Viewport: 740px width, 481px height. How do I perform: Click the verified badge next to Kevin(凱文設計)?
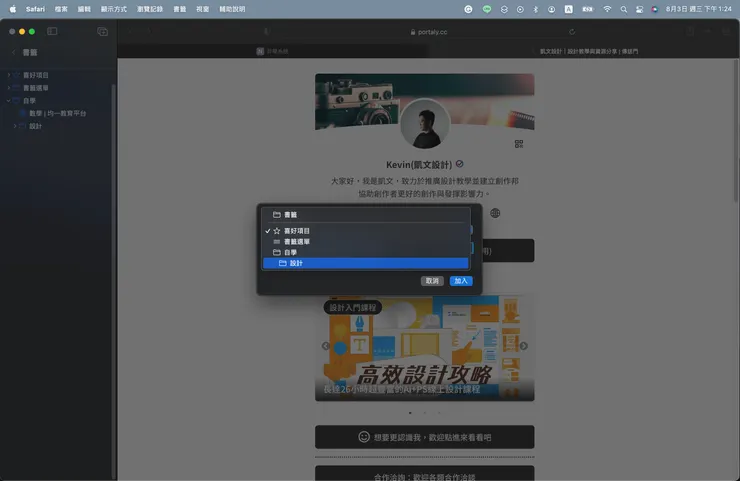click(460, 164)
